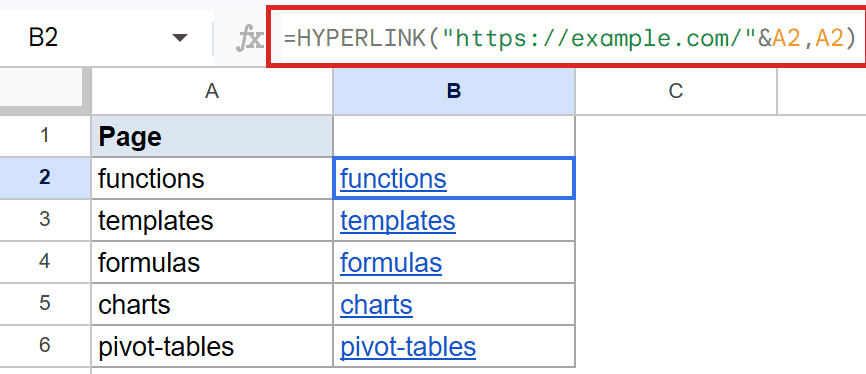Select cell A3 containing templates

point(212,220)
